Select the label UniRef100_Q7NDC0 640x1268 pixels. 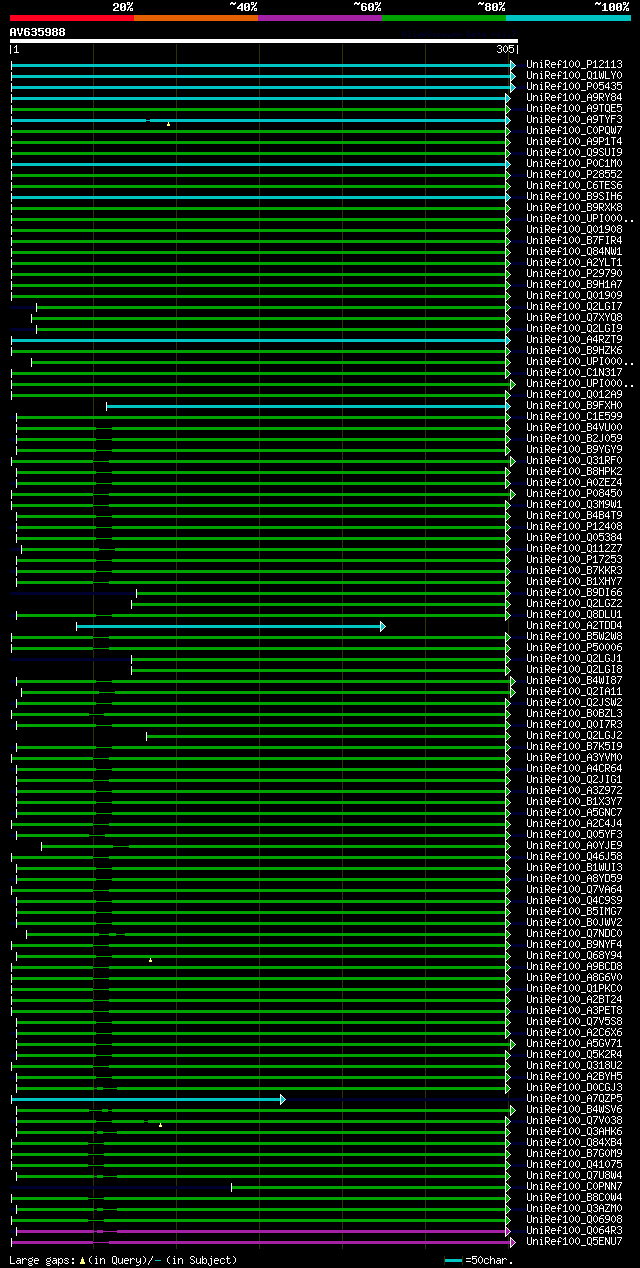(x=574, y=933)
